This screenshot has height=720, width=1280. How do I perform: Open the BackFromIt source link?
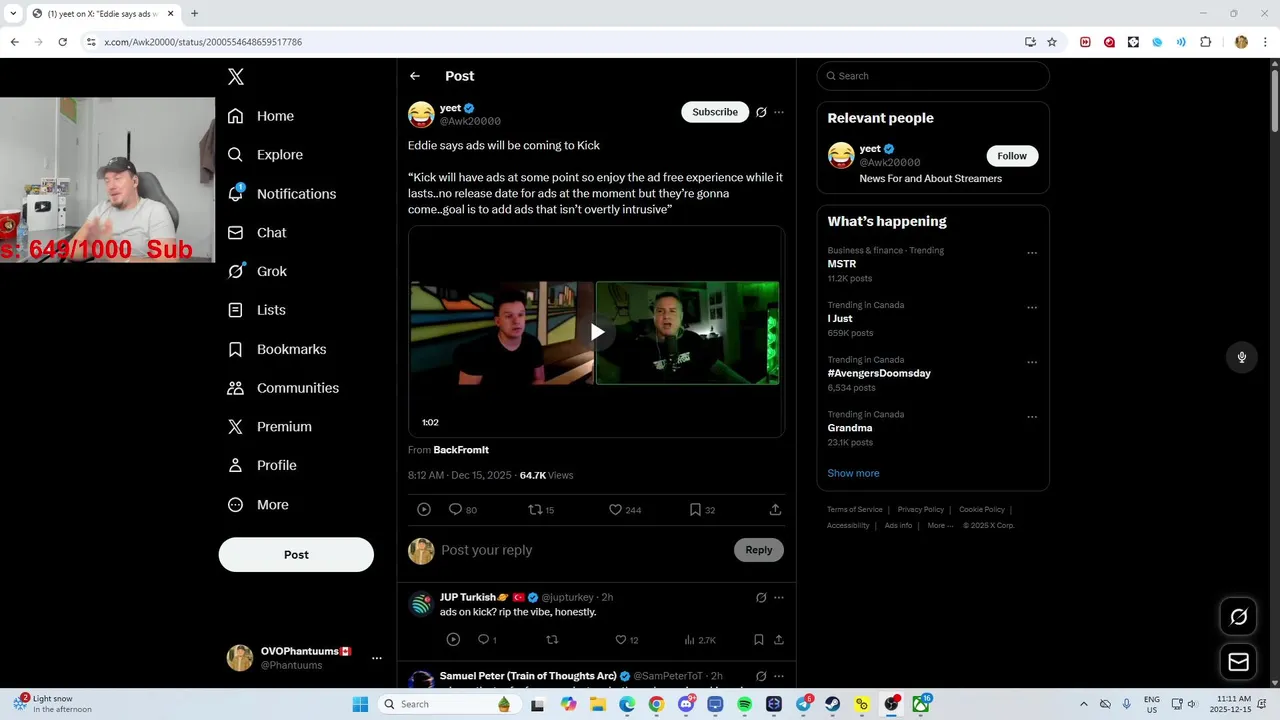(x=461, y=450)
